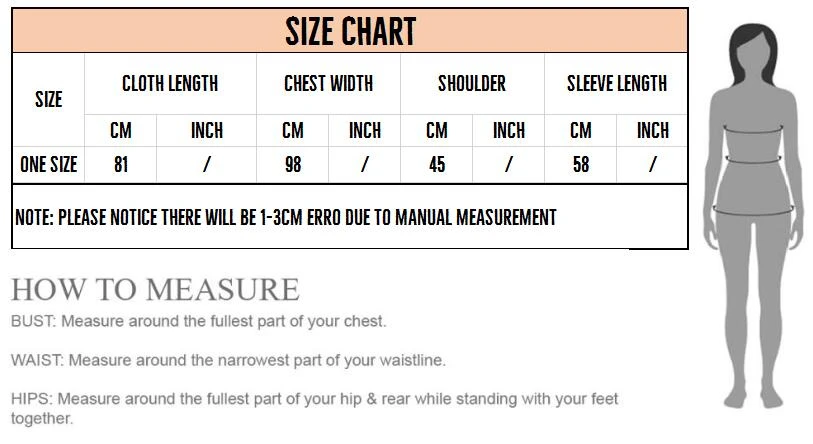Select the BUST measurement instruction text

(x=199, y=321)
